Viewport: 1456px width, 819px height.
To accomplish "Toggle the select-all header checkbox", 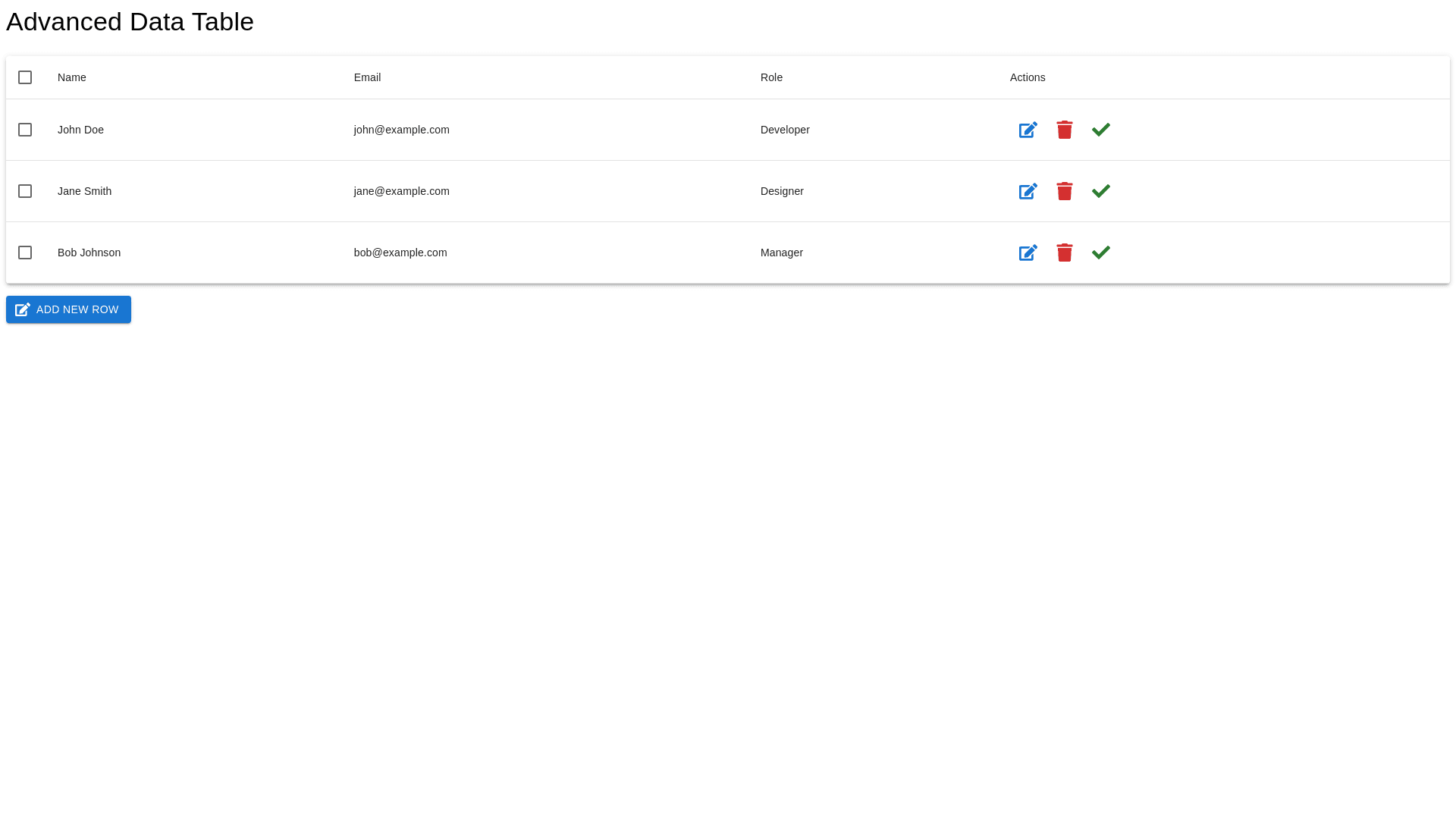I will [25, 77].
